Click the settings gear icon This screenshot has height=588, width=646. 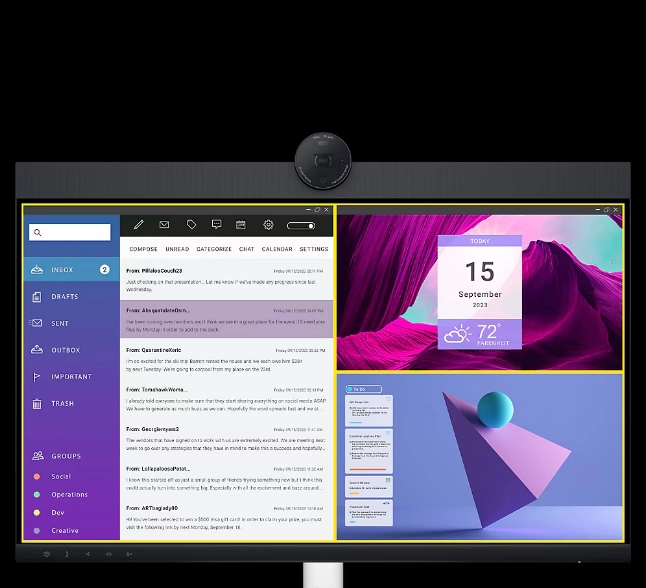[x=268, y=225]
